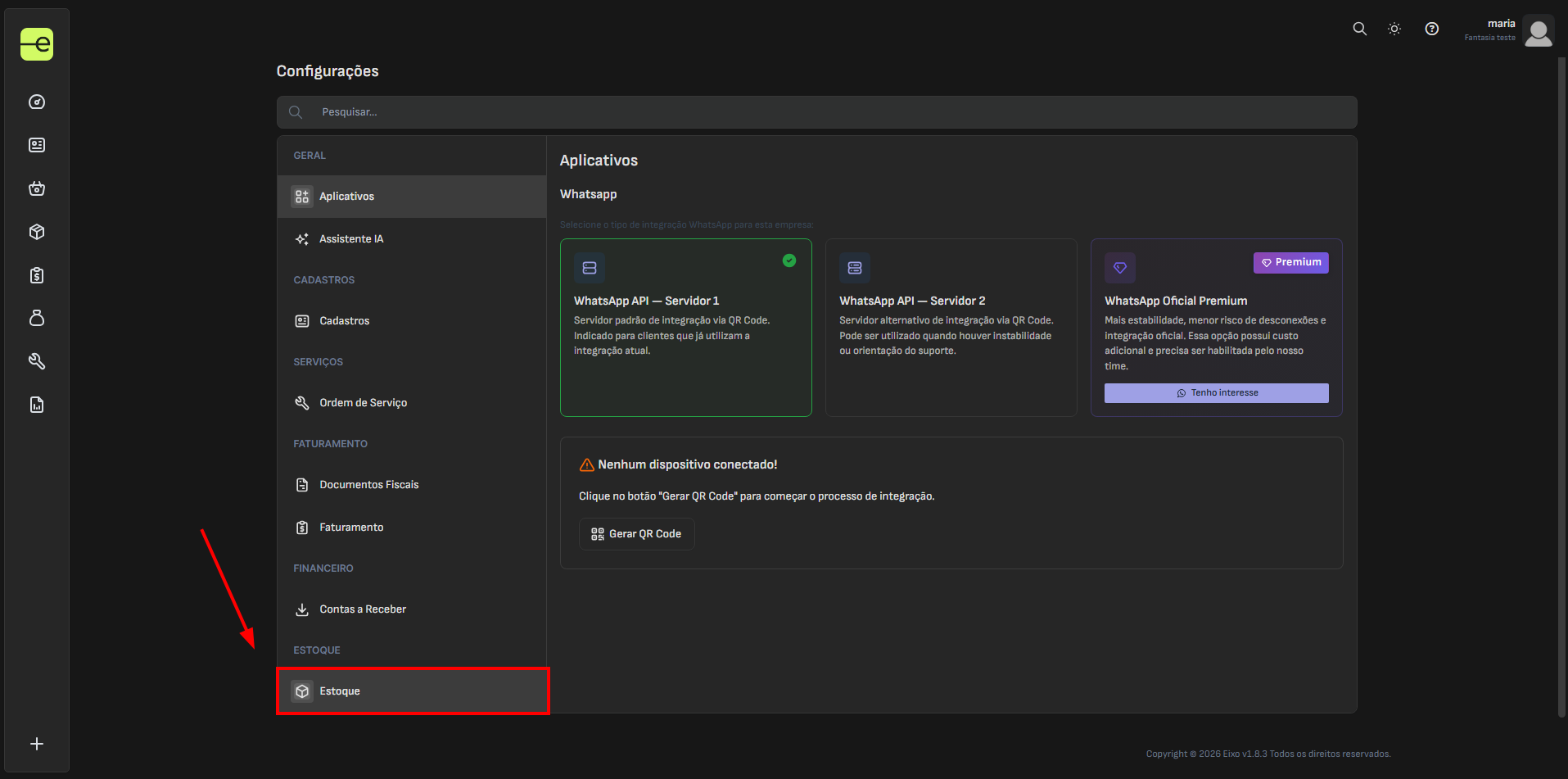
Task: Click the Premium badge
Action: [x=1291, y=263]
